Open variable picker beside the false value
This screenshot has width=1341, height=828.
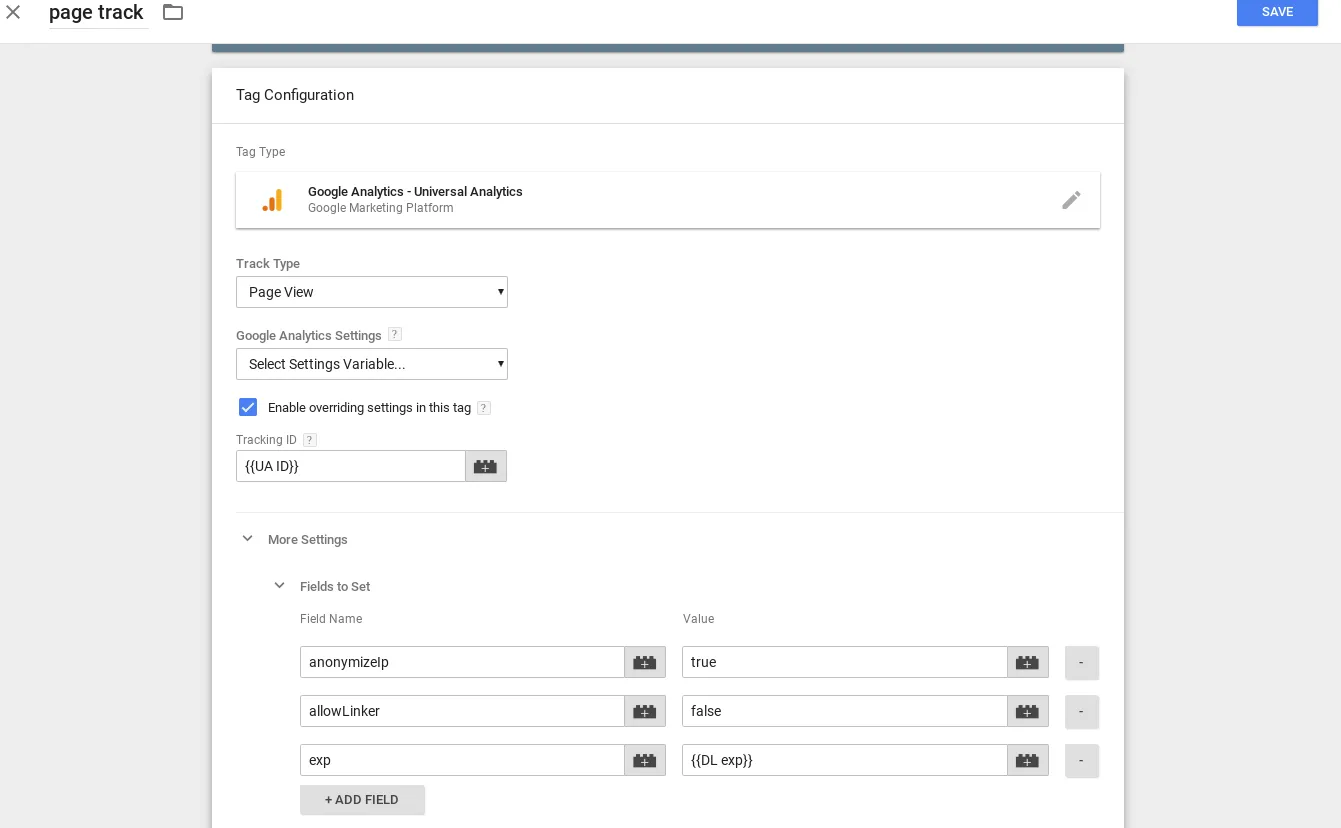pyautogui.click(x=1027, y=711)
